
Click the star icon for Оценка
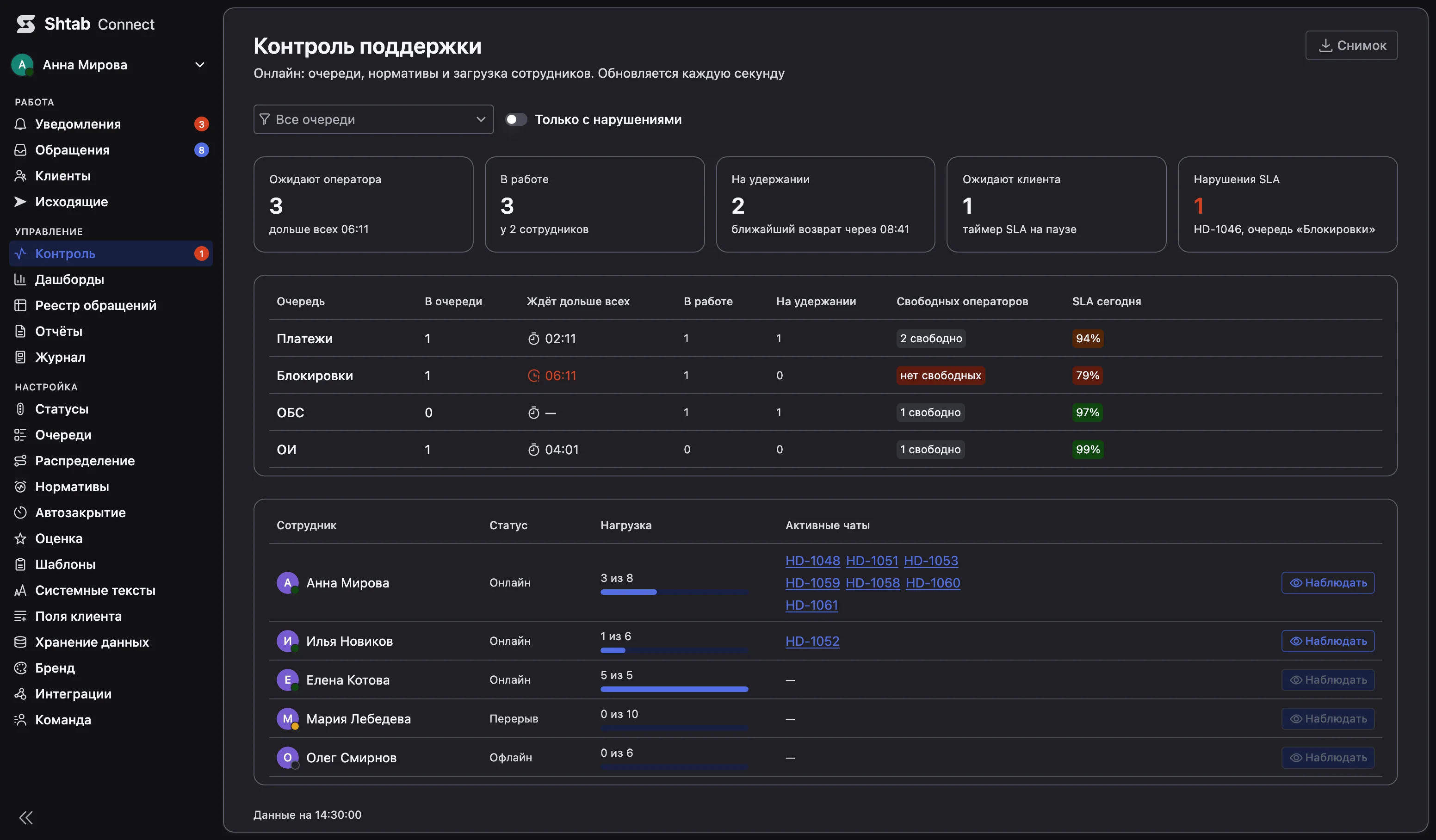tap(20, 538)
